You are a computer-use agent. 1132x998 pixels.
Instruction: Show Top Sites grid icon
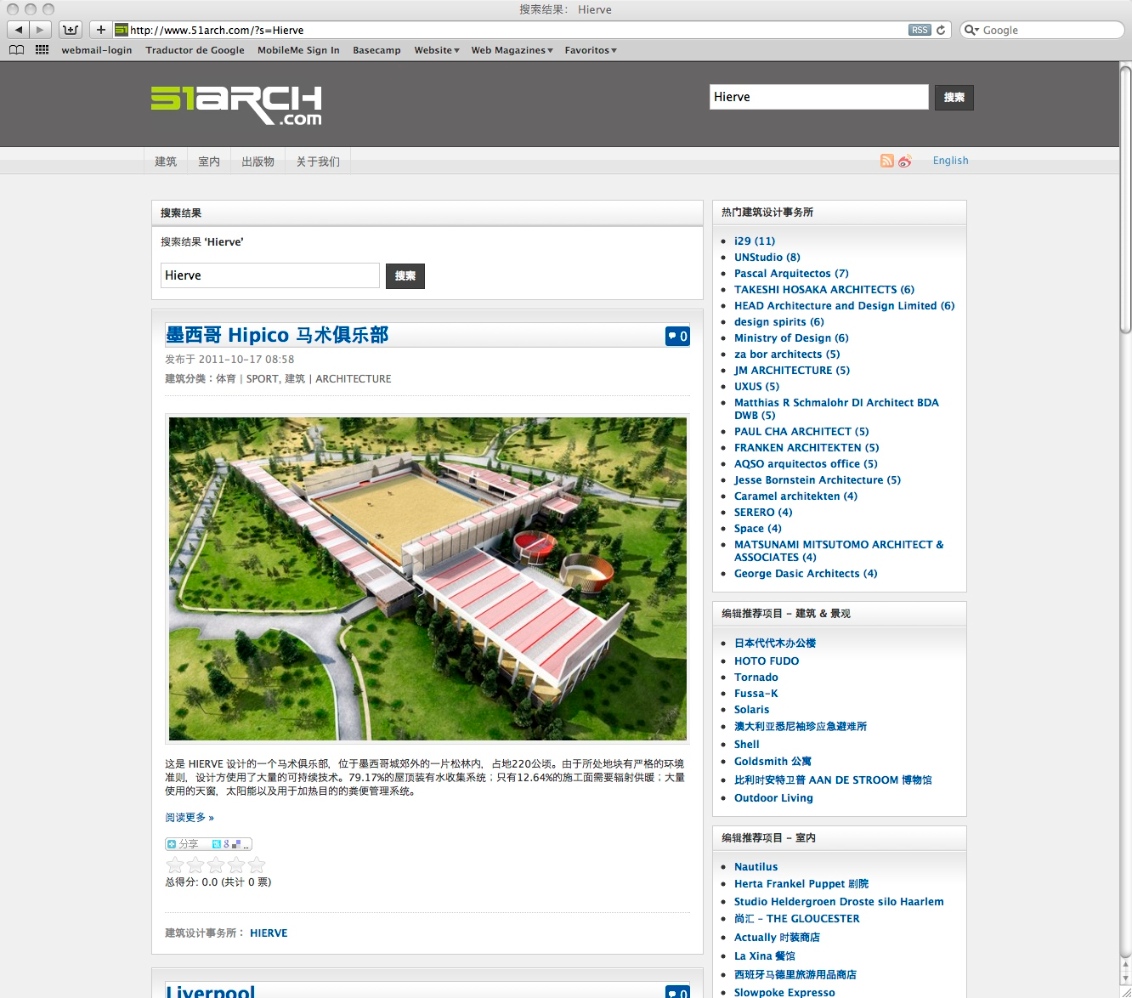[42, 50]
